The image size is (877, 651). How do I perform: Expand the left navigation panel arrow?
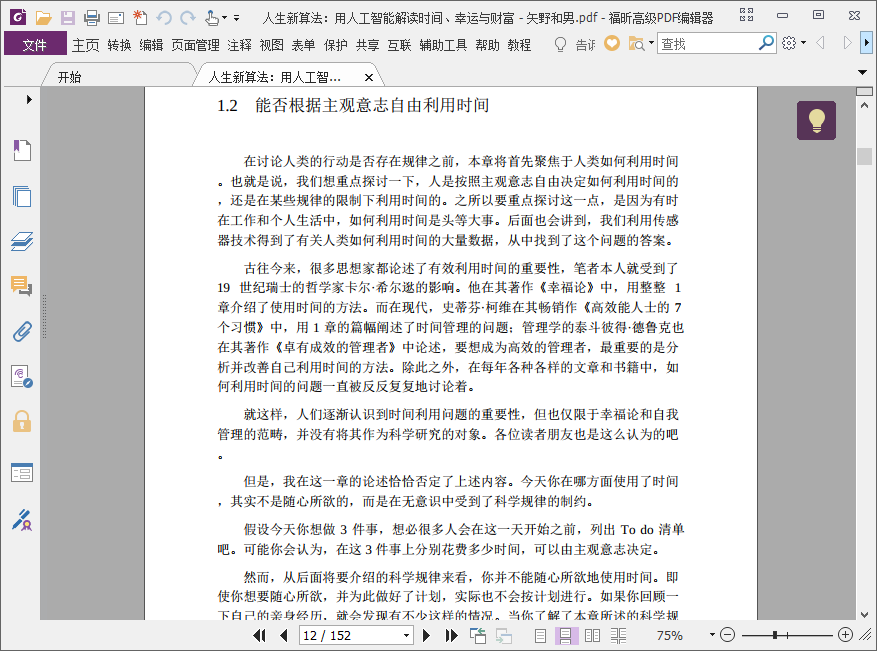[29, 100]
